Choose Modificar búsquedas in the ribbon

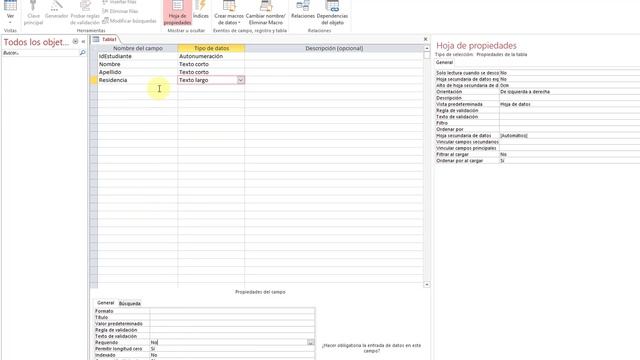[129, 21]
